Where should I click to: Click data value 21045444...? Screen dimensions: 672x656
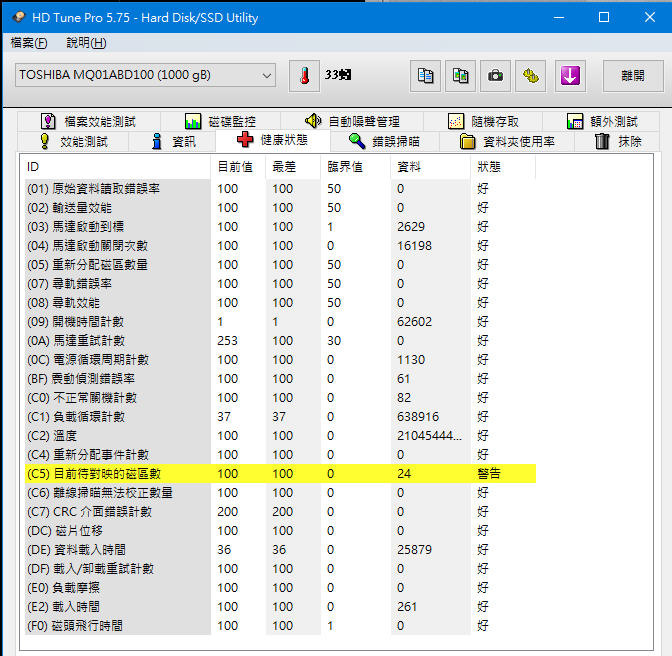(x=429, y=436)
